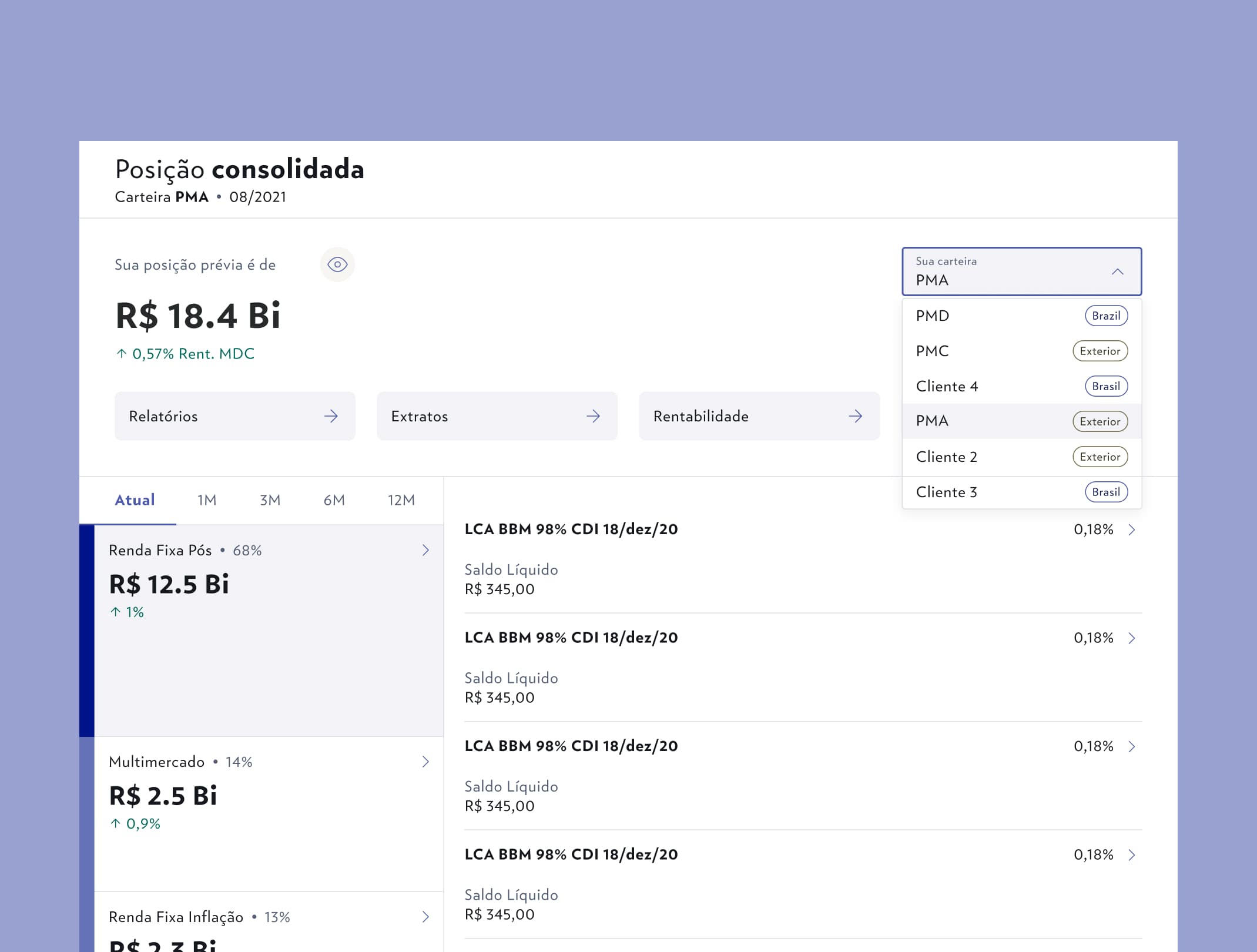Viewport: 1257px width, 952px height.
Task: Click lighter blue Multimercado color bar
Action: point(87,814)
